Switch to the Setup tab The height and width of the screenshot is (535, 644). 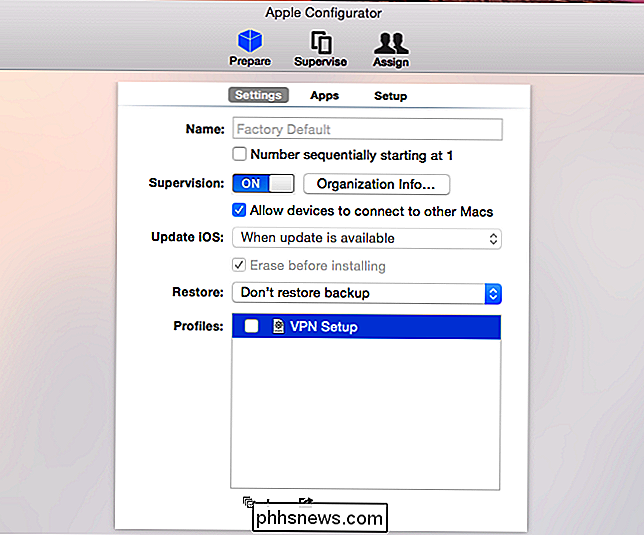pos(391,96)
